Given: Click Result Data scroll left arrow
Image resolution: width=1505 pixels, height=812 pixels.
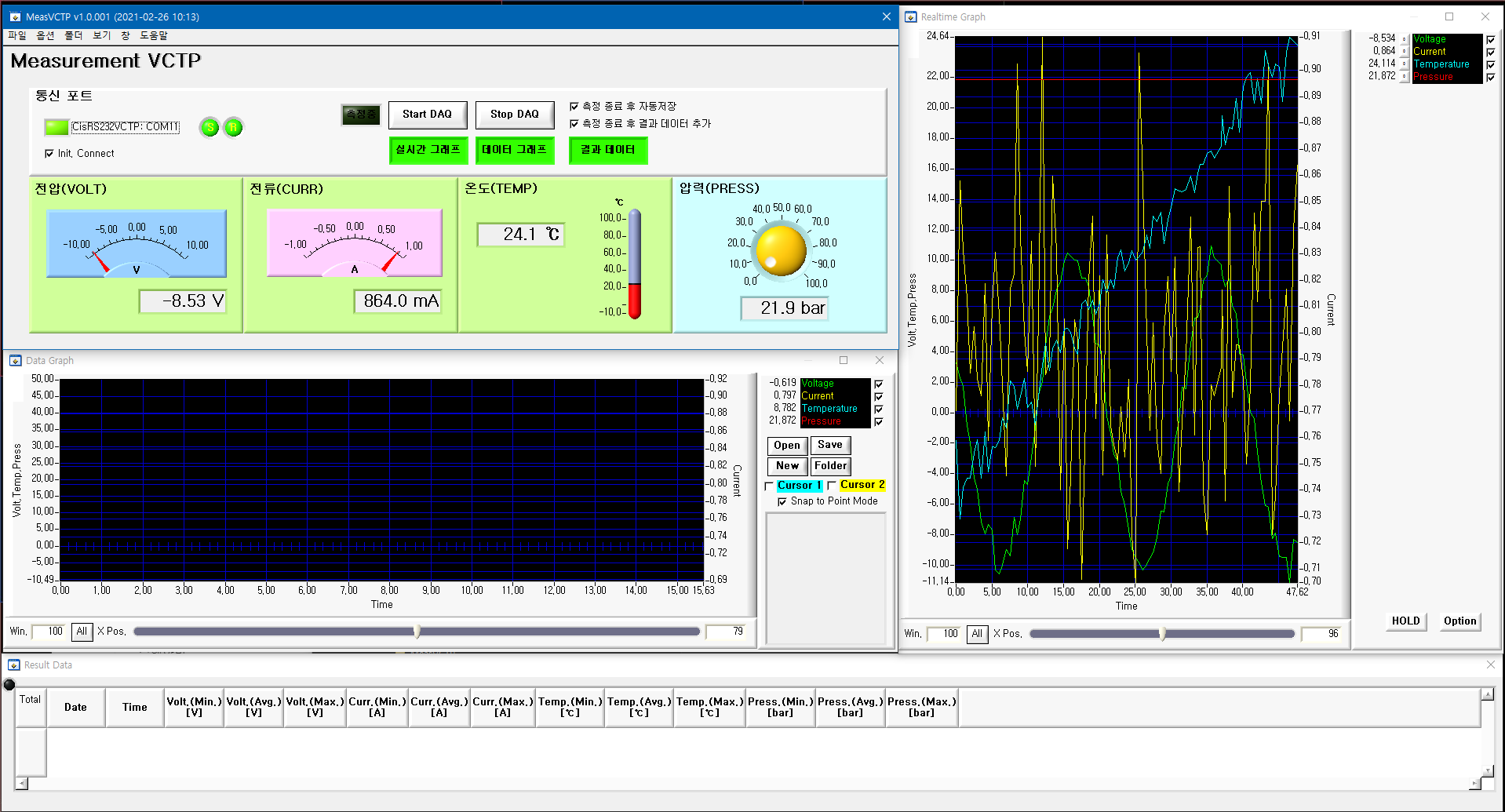Looking at the screenshot, I should (21, 783).
